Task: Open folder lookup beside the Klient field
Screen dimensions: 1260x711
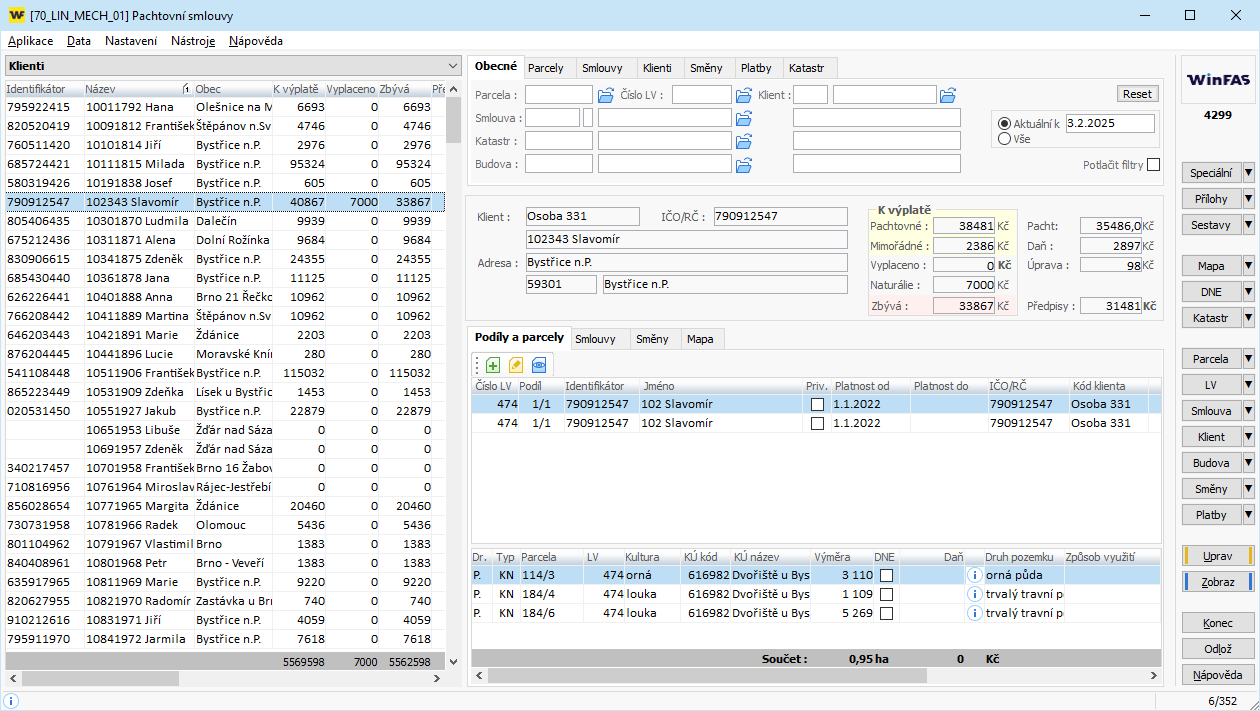Action: [948, 95]
